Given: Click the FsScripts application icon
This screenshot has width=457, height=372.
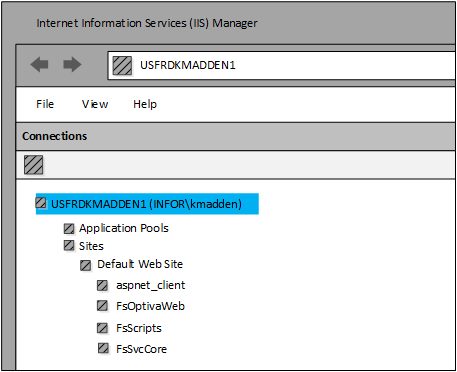Looking at the screenshot, I should tap(102, 328).
